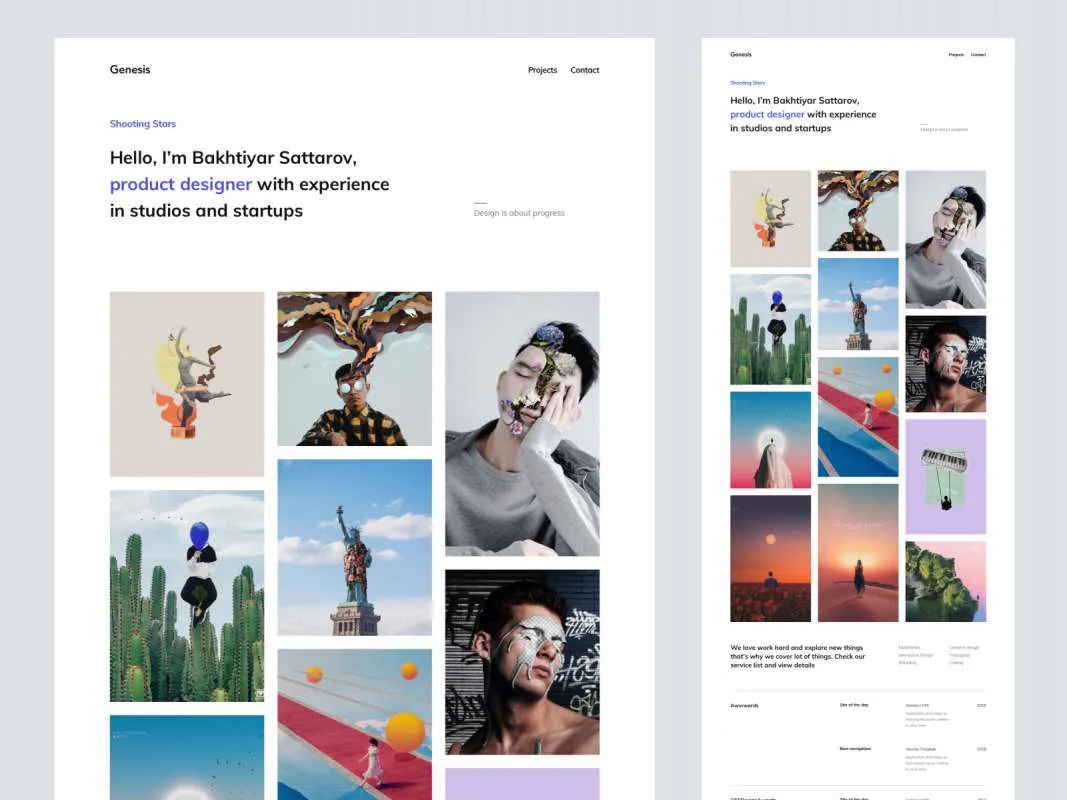Viewport: 1067px width, 800px height.
Task: Open the large peeling-face portrait with graffiti
Action: click(x=522, y=661)
